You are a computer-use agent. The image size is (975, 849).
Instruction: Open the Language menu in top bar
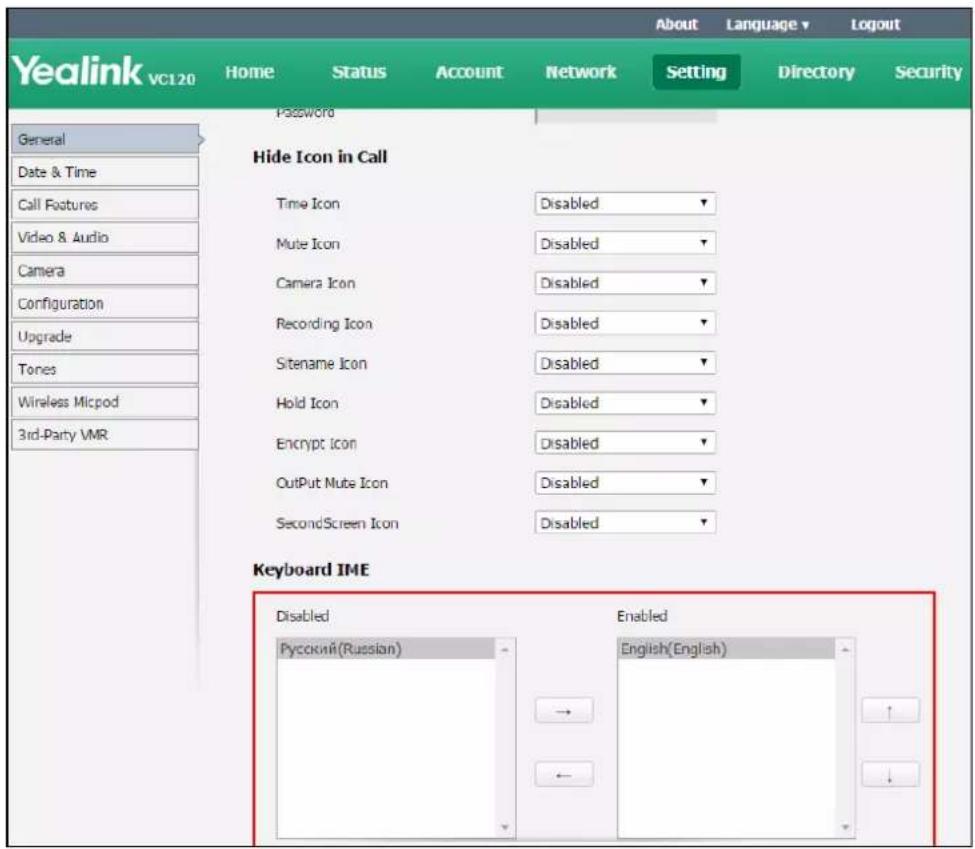coord(767,24)
